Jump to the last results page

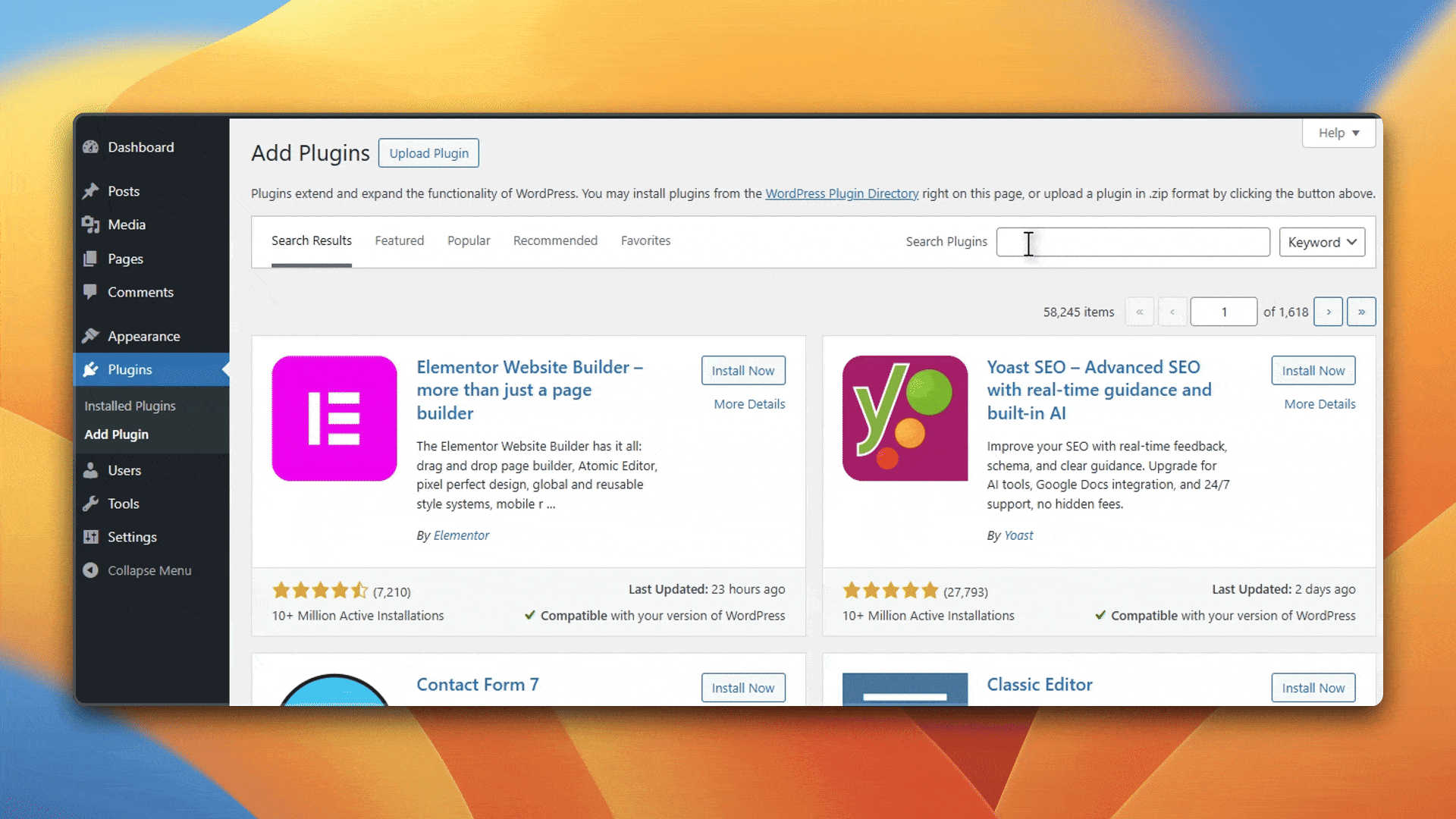(1361, 312)
